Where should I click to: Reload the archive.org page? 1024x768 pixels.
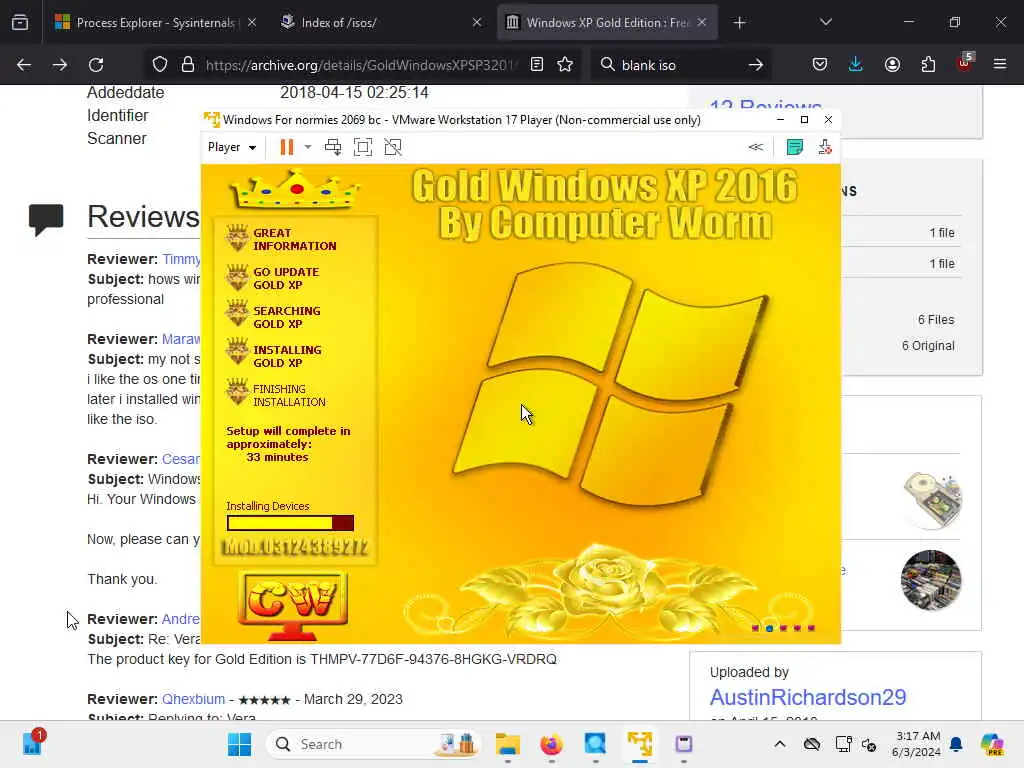(x=96, y=65)
